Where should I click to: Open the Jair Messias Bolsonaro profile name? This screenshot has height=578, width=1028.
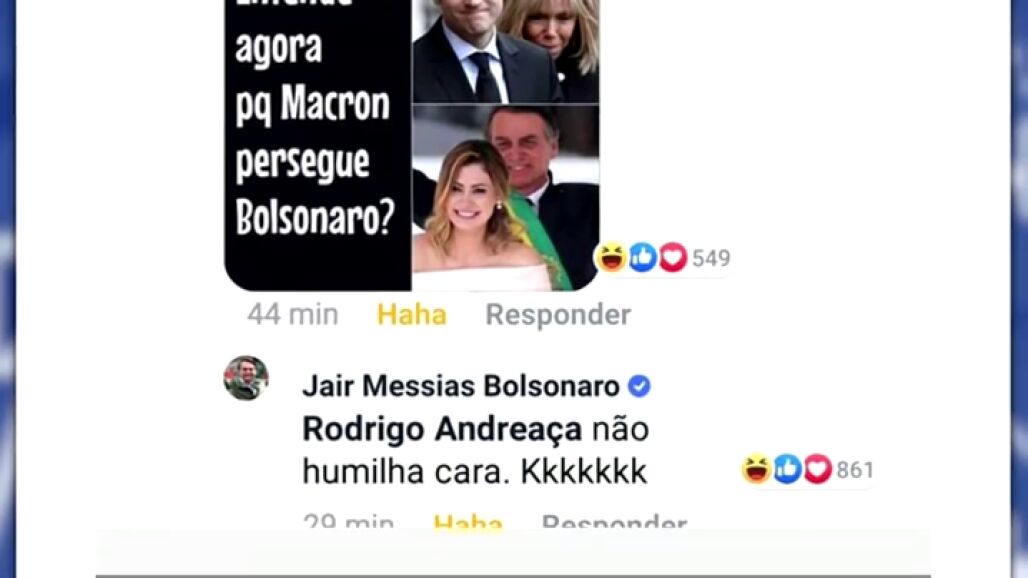461,386
